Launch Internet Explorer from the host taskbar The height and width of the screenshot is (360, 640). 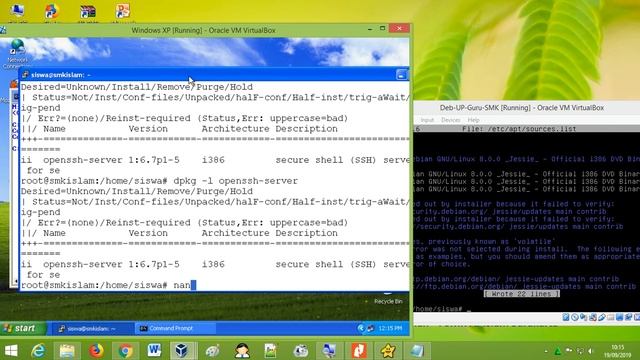pyautogui.click(x=38, y=351)
